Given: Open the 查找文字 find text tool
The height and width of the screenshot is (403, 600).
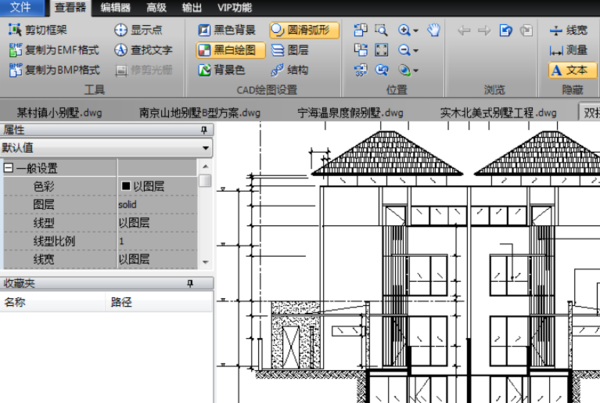Looking at the screenshot, I should (143, 50).
